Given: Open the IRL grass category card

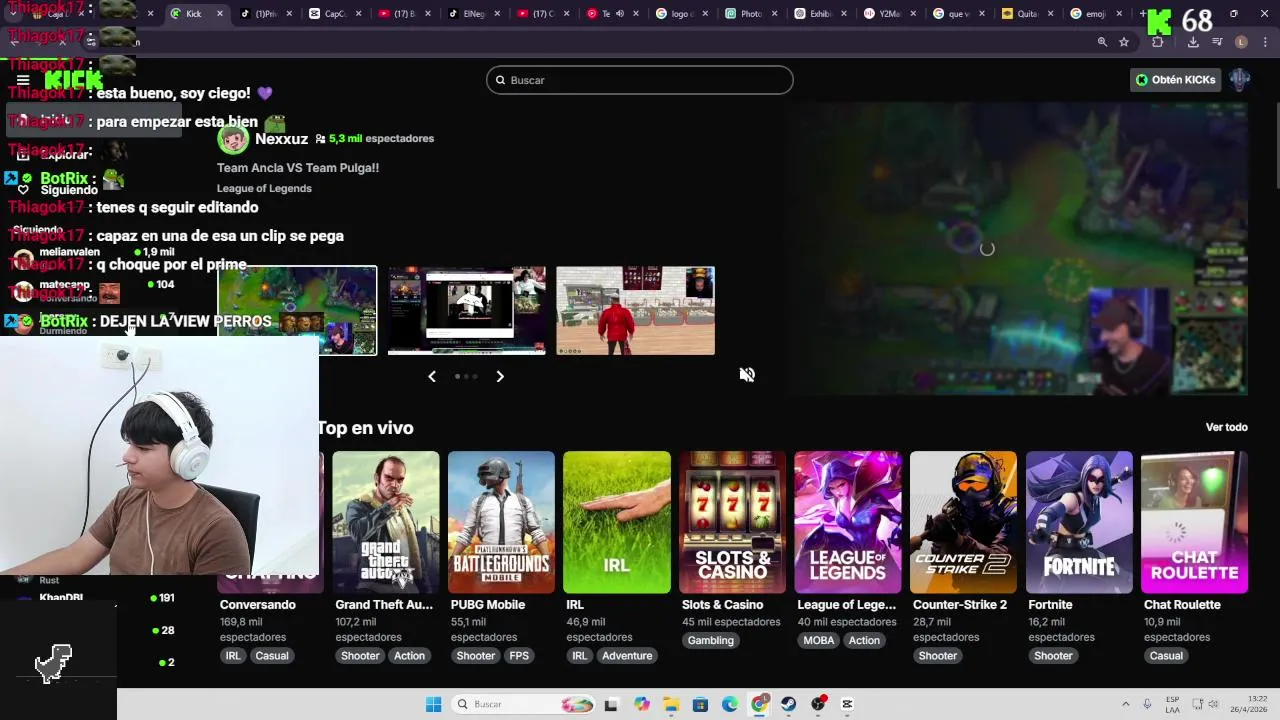Looking at the screenshot, I should point(617,522).
